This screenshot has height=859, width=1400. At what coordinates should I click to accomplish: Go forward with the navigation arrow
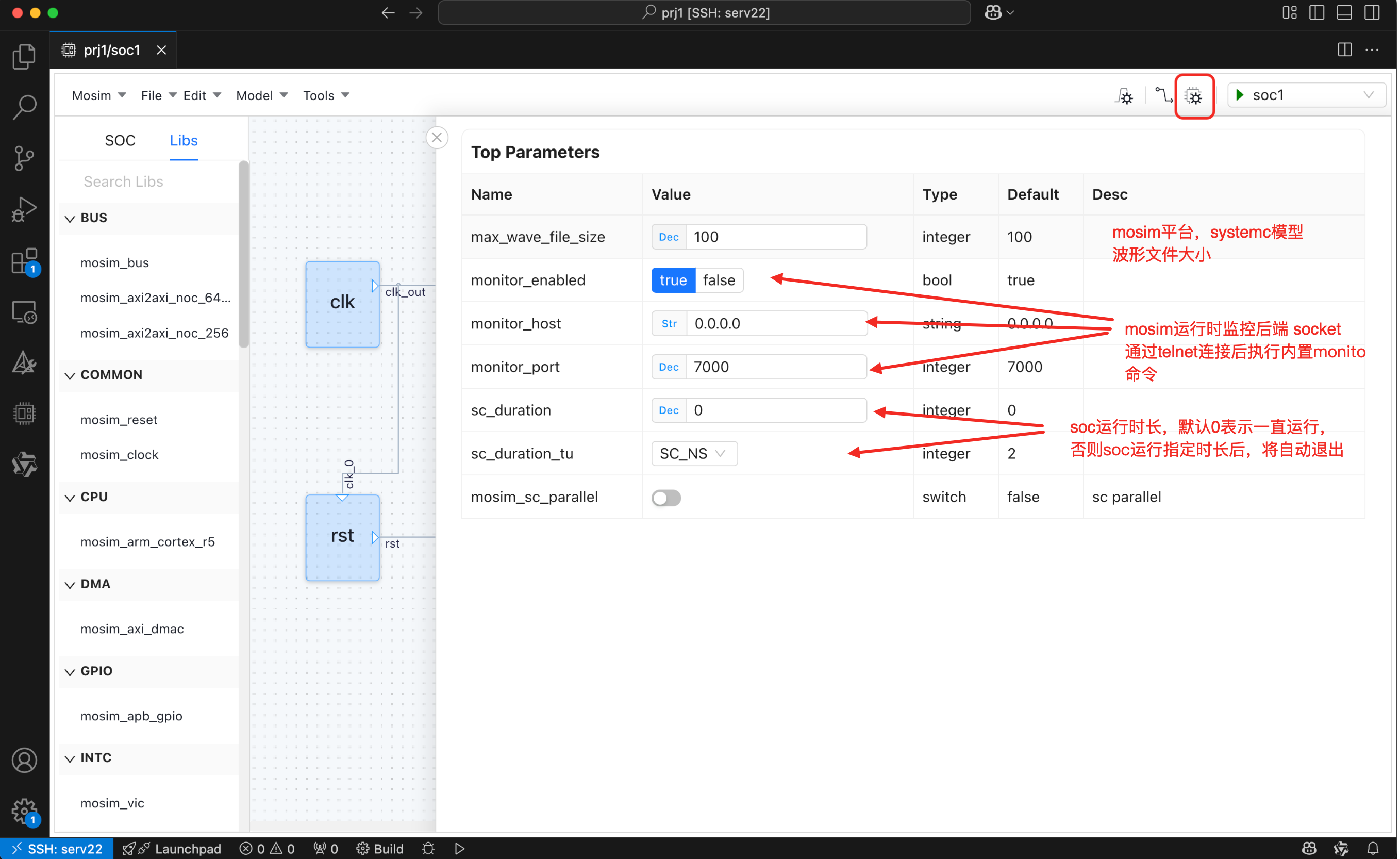pyautogui.click(x=416, y=12)
